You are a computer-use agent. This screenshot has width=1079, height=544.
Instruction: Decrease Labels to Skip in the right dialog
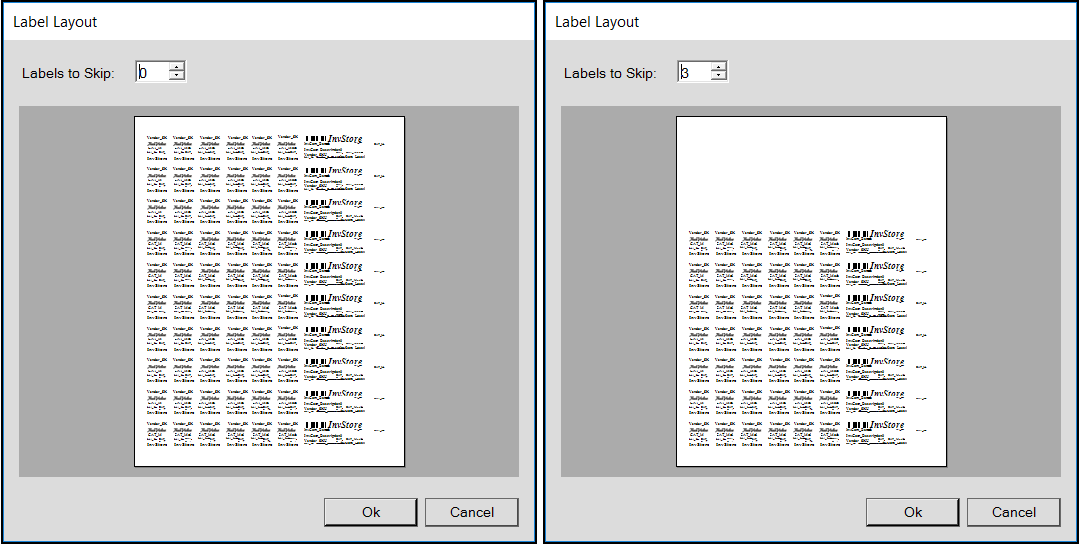pos(719,76)
